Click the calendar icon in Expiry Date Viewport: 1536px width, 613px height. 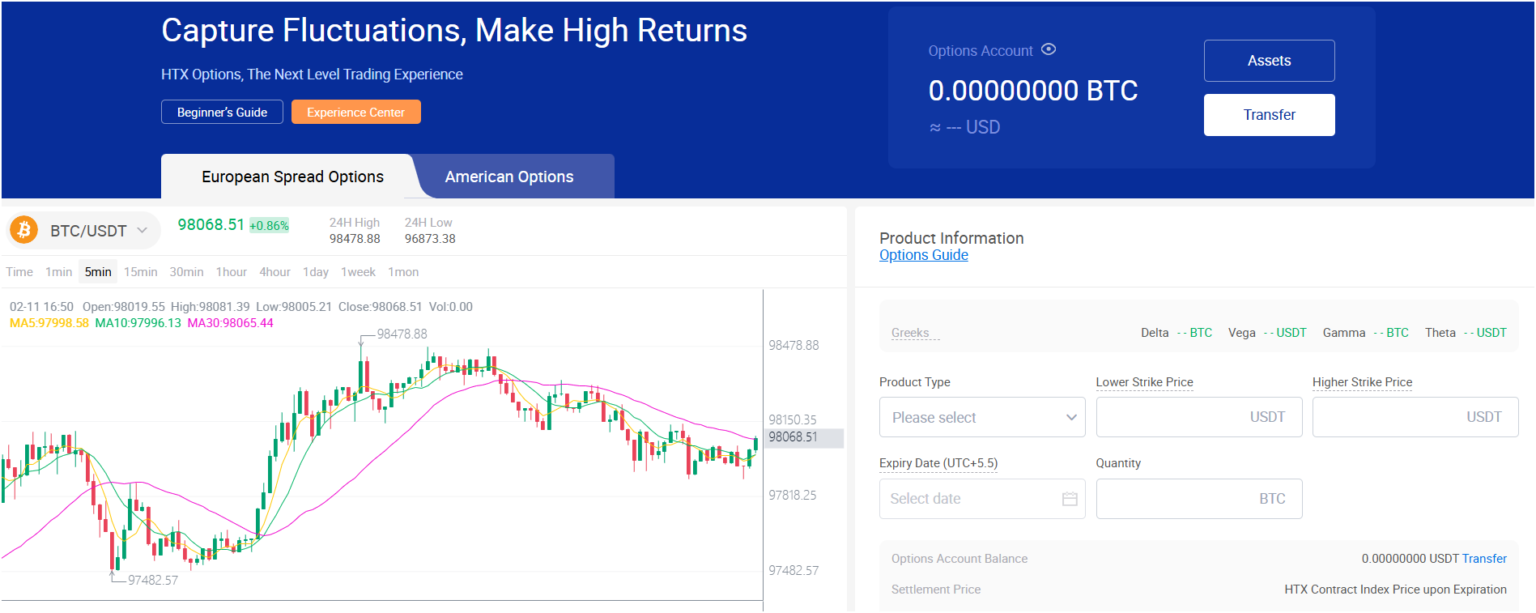point(1070,499)
